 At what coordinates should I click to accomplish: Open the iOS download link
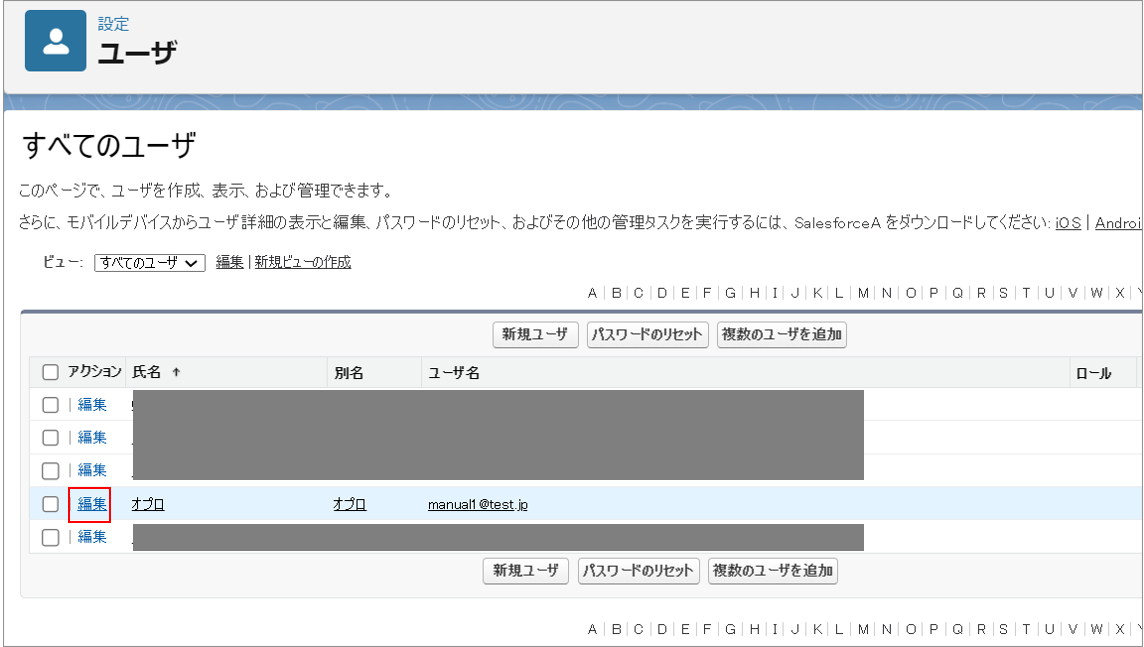pyautogui.click(x=1068, y=223)
